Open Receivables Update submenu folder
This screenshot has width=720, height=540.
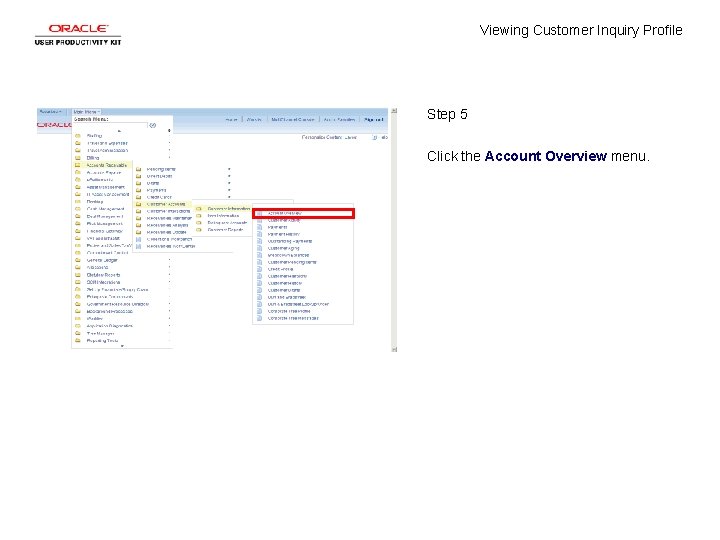tap(167, 232)
